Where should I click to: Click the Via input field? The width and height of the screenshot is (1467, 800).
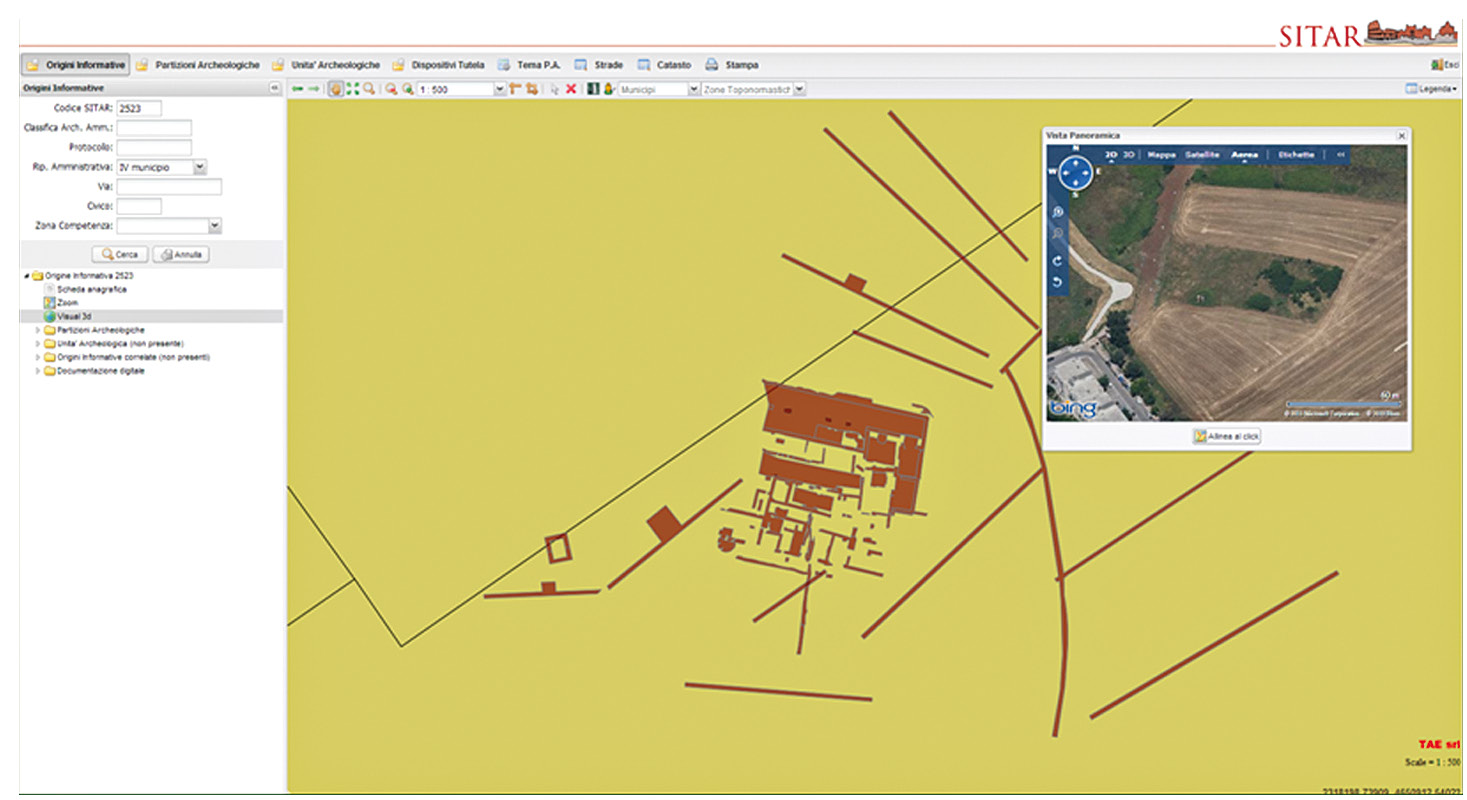tap(169, 186)
